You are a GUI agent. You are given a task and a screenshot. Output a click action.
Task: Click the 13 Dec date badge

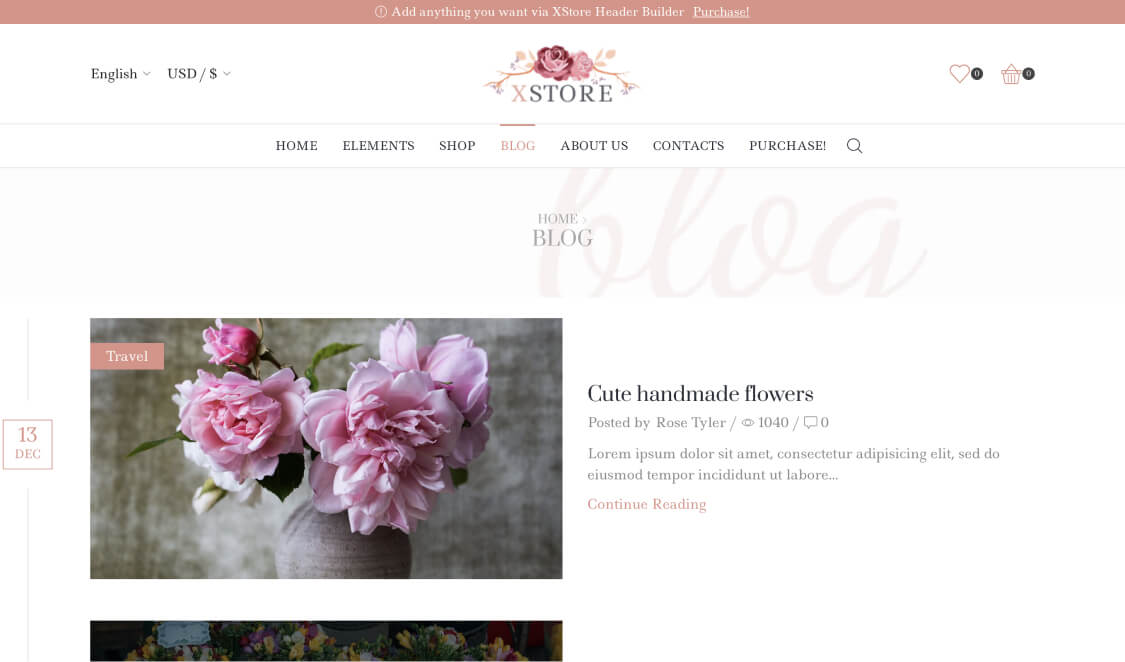point(28,445)
